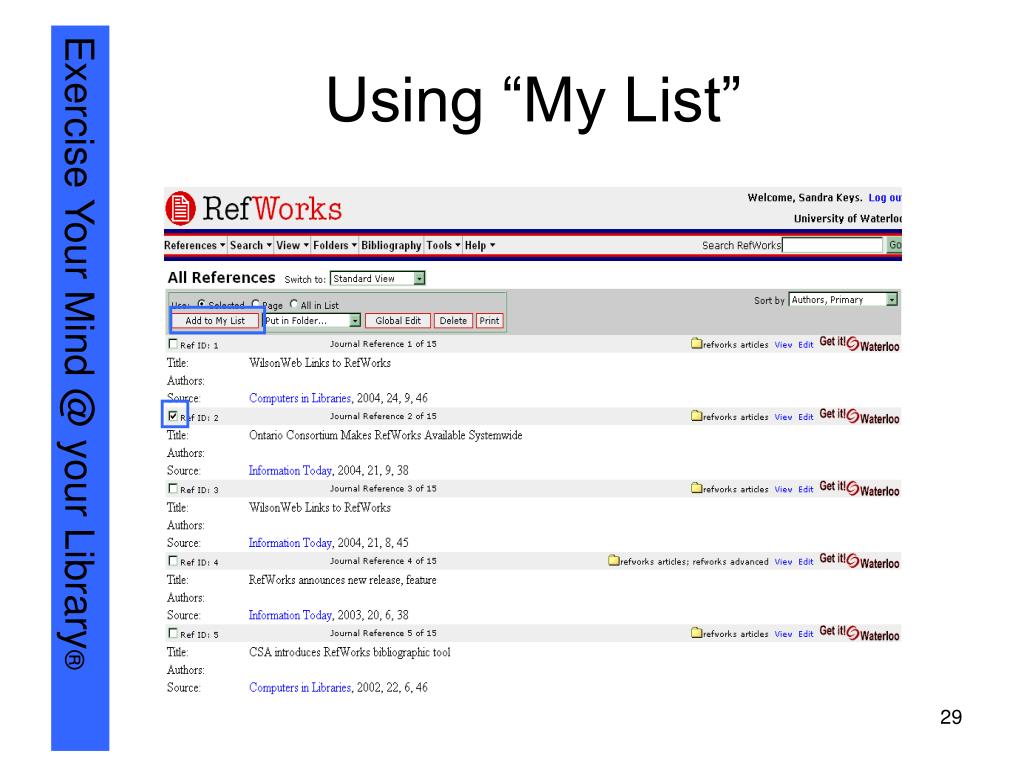Screen dimensions: 1024x768
Task: Open folder icon for Ref ID 1
Action: [696, 344]
